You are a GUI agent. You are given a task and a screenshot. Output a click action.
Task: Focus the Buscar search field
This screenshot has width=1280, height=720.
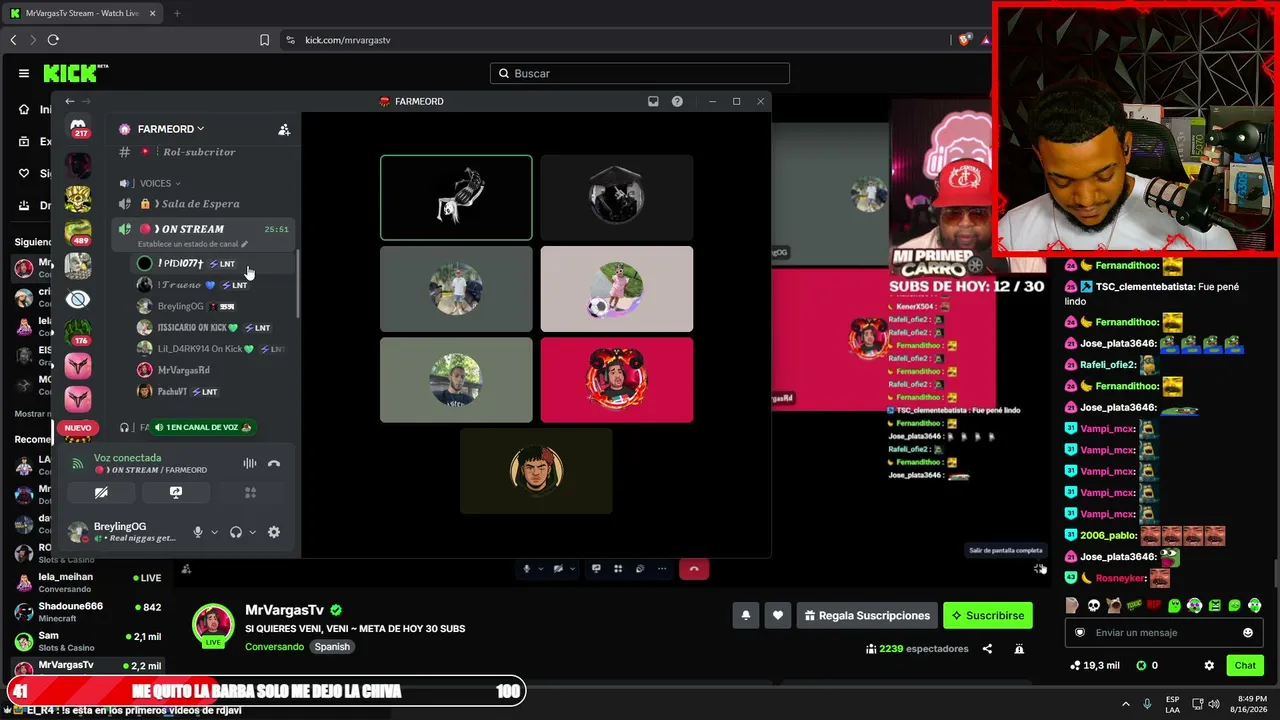(x=640, y=73)
